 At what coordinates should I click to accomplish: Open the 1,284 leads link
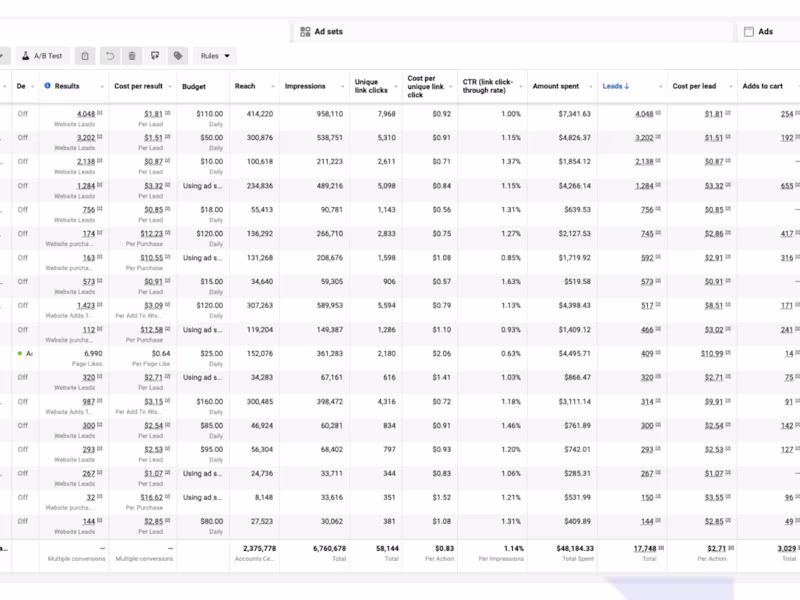(x=644, y=186)
